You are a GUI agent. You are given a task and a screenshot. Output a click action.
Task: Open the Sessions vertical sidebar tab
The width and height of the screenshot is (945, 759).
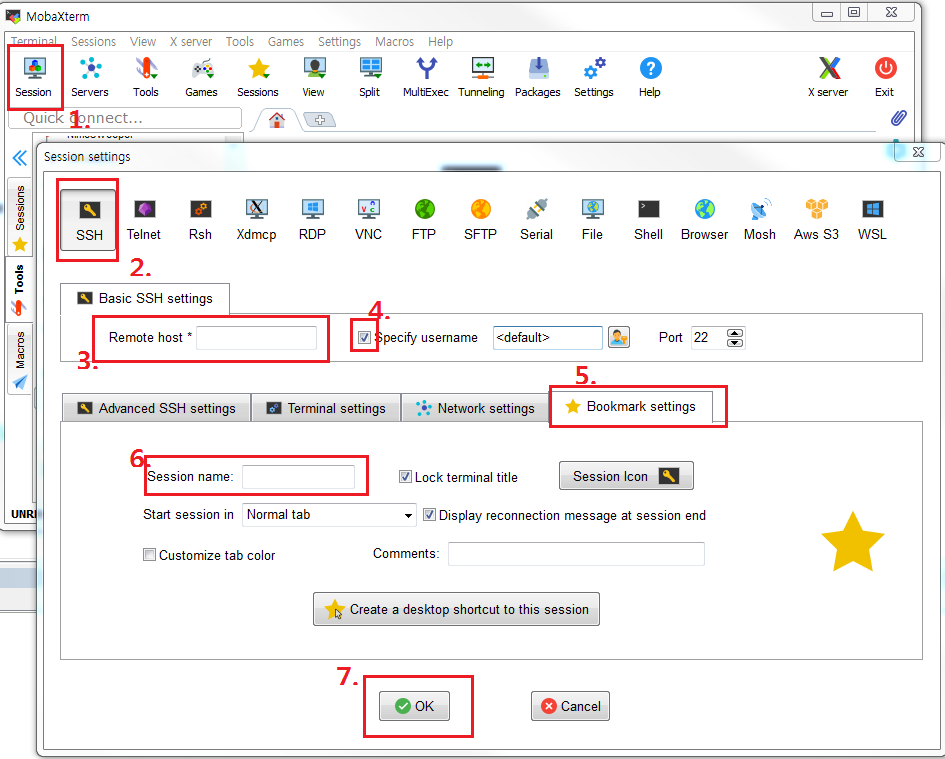point(20,216)
